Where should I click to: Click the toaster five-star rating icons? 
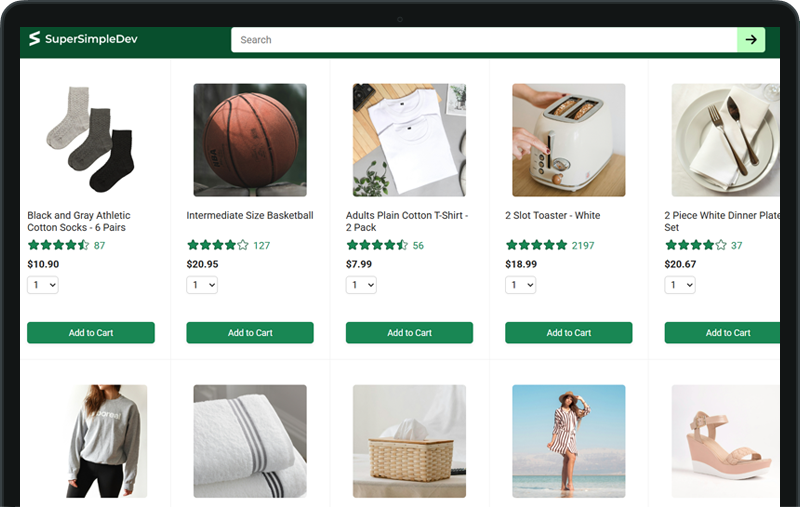pyautogui.click(x=536, y=245)
